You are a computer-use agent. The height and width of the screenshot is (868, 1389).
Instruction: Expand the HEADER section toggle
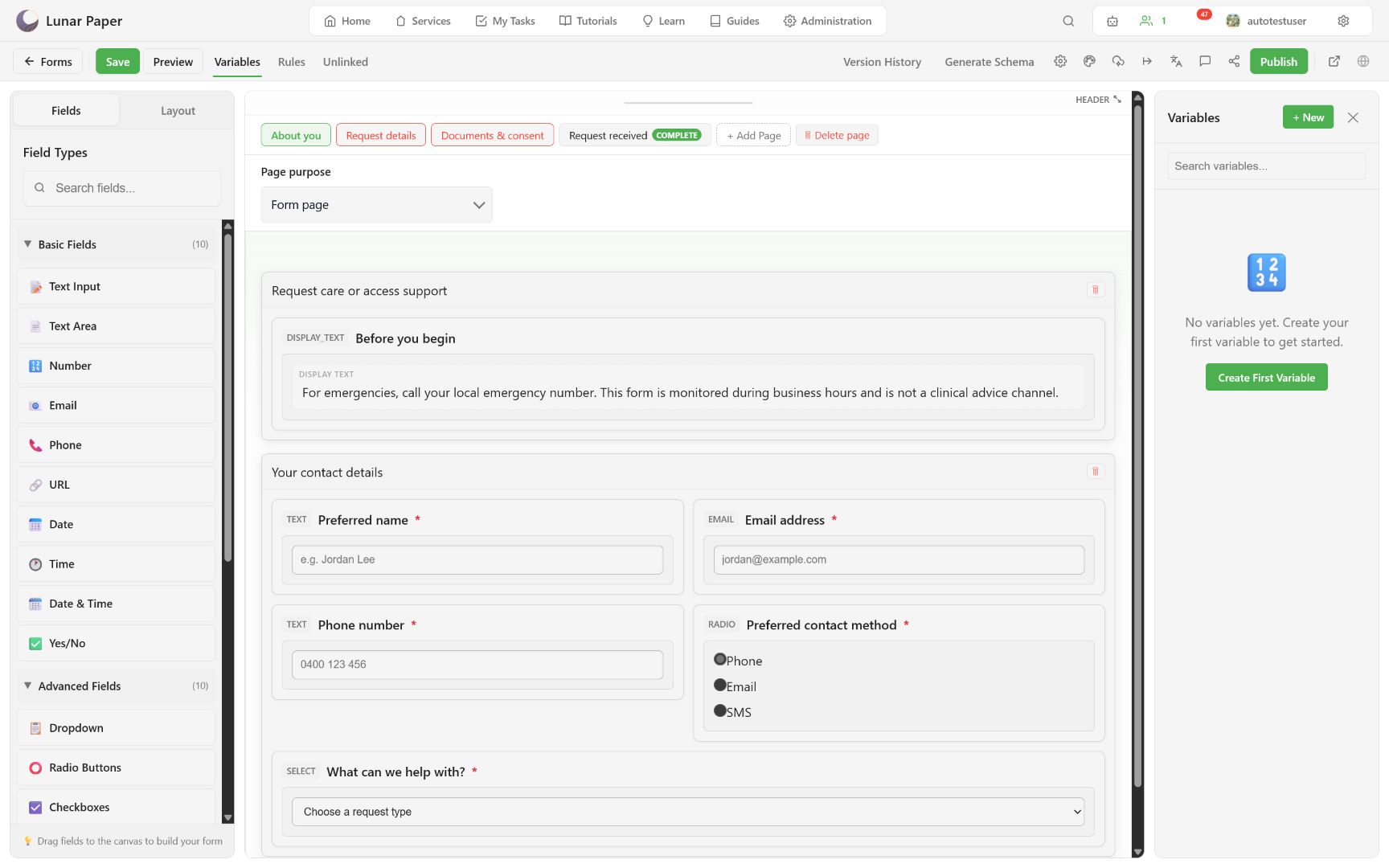[x=1098, y=100]
